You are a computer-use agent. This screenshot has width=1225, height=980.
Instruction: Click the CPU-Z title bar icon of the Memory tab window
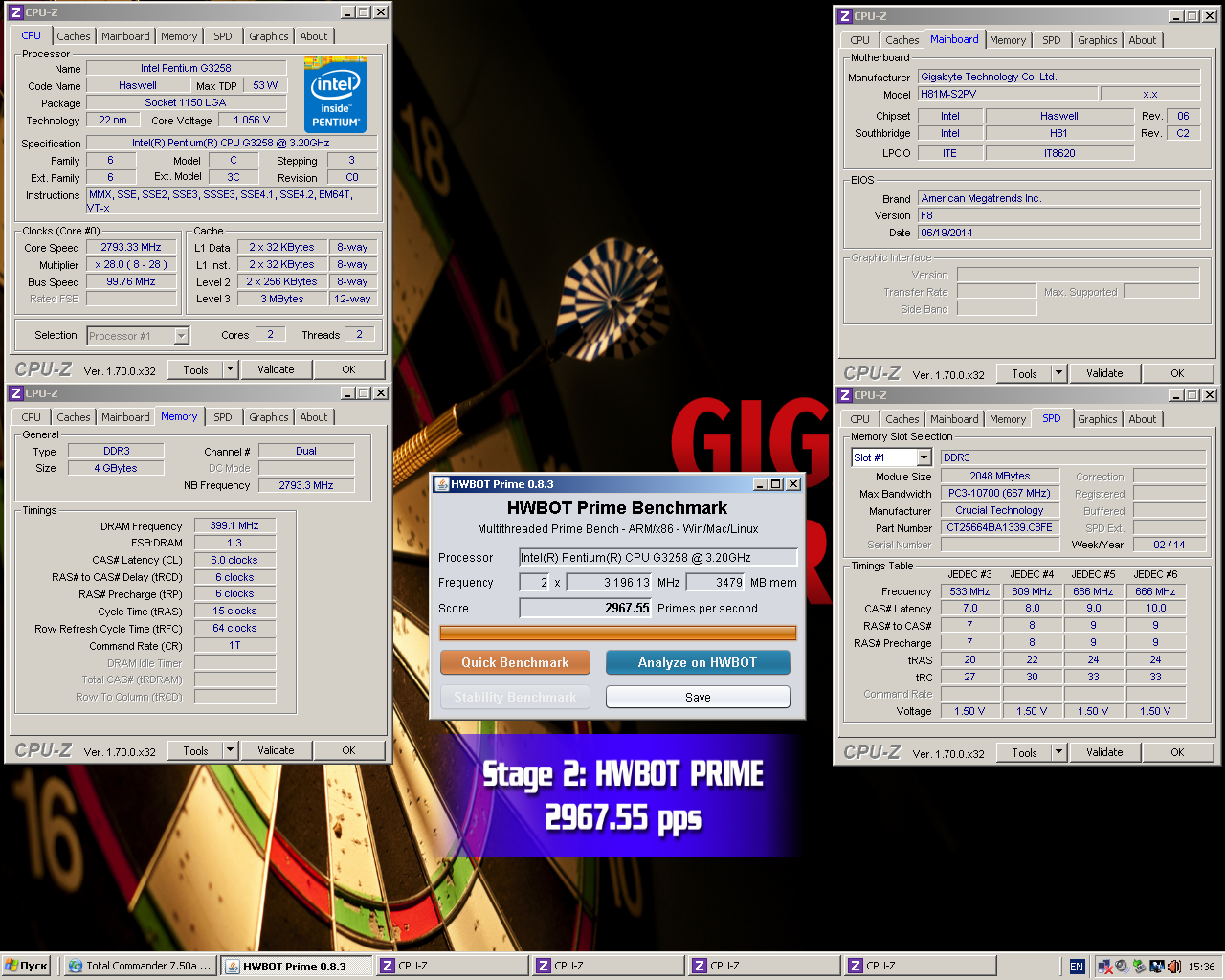coord(15,393)
